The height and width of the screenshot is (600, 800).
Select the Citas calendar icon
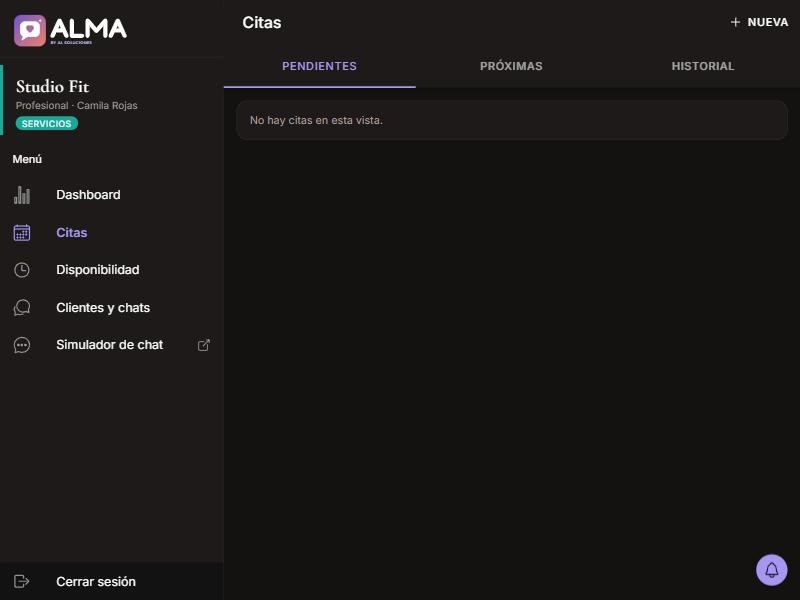(x=22, y=233)
